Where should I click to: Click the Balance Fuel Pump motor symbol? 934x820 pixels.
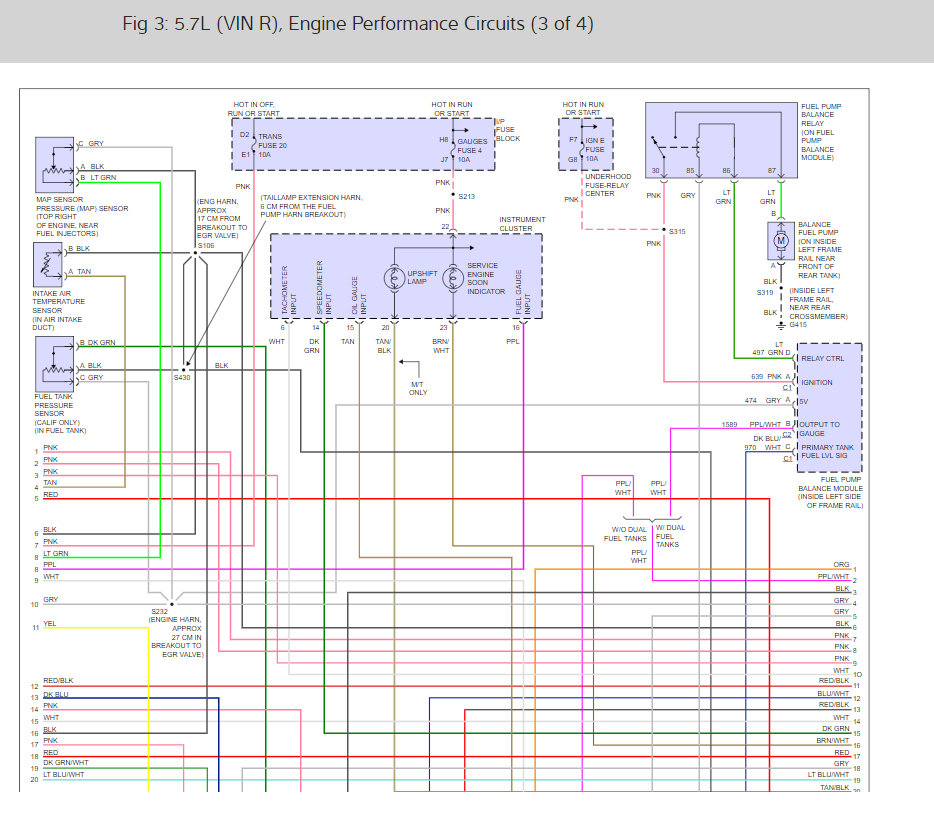tap(780, 241)
